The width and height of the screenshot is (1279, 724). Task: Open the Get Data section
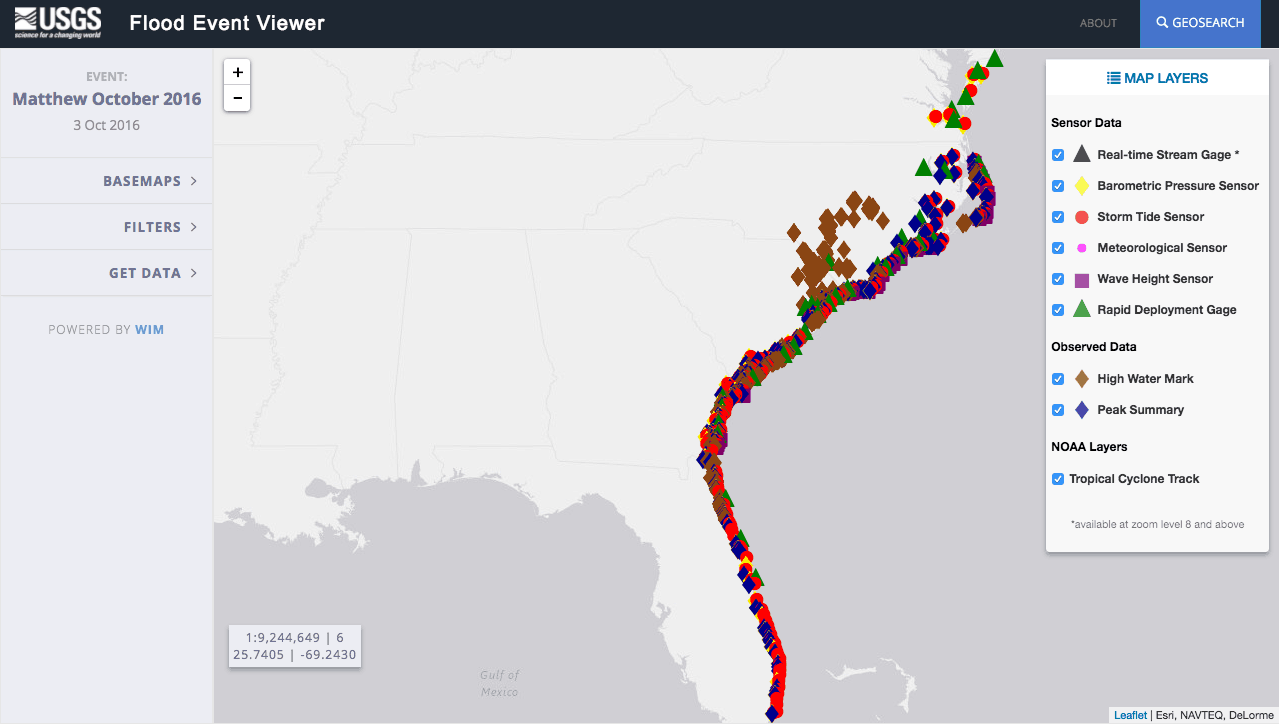pos(153,273)
